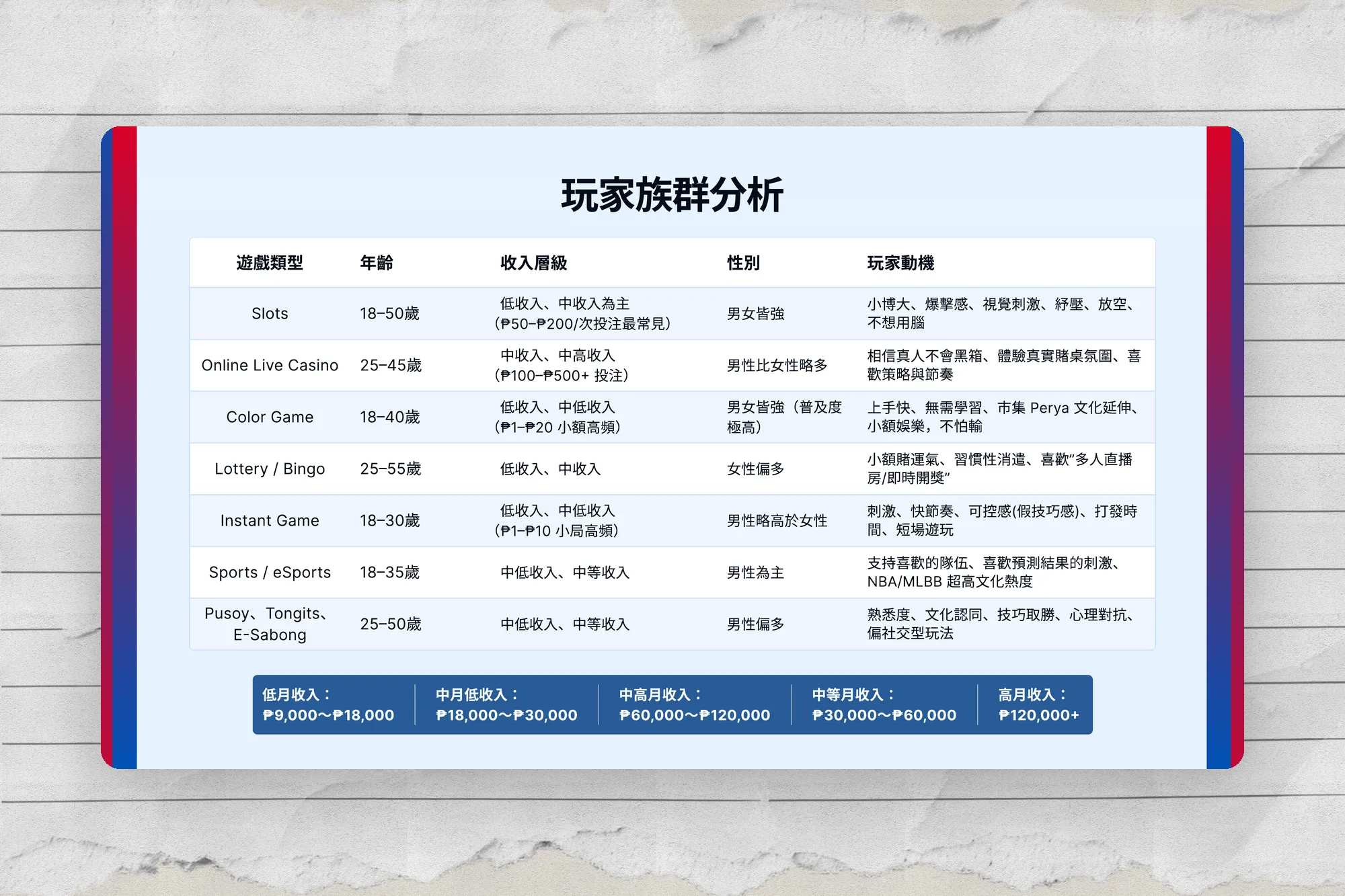Select the 年齡 column header
This screenshot has width=1345, height=896.
coord(377,263)
